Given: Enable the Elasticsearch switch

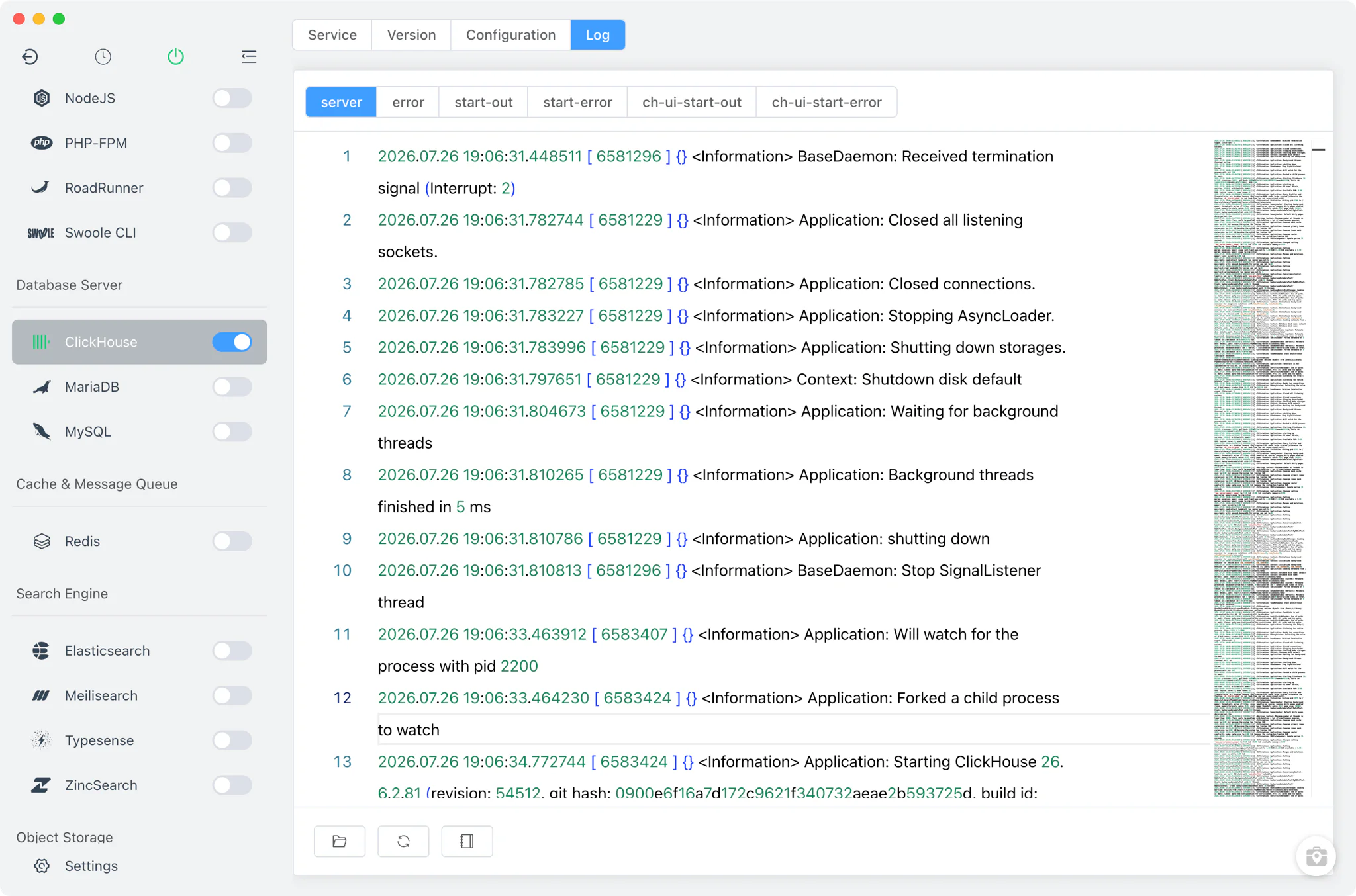Looking at the screenshot, I should click(x=232, y=651).
